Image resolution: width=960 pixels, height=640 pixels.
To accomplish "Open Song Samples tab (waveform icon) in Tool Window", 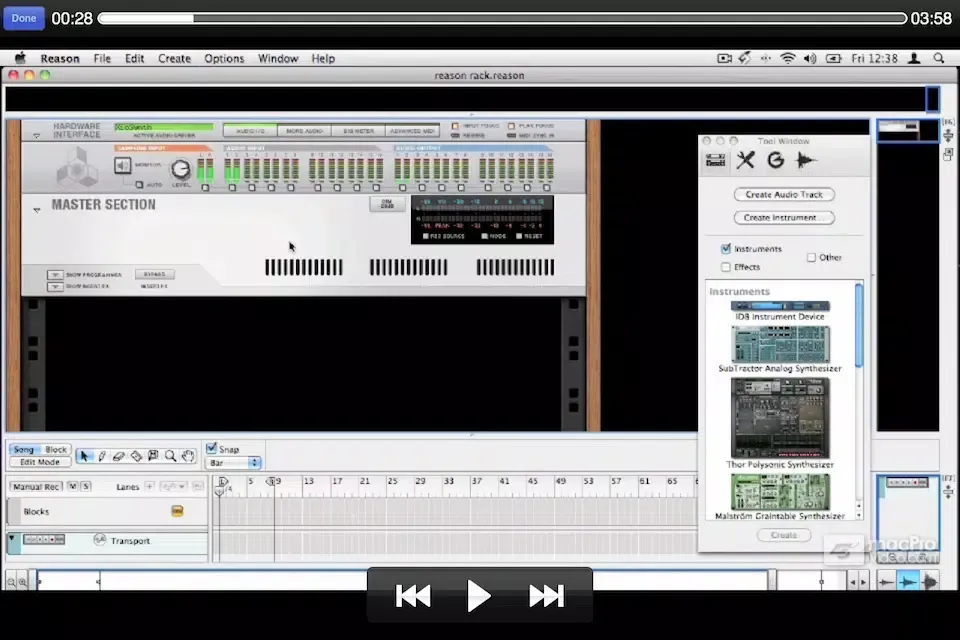I will (805, 160).
